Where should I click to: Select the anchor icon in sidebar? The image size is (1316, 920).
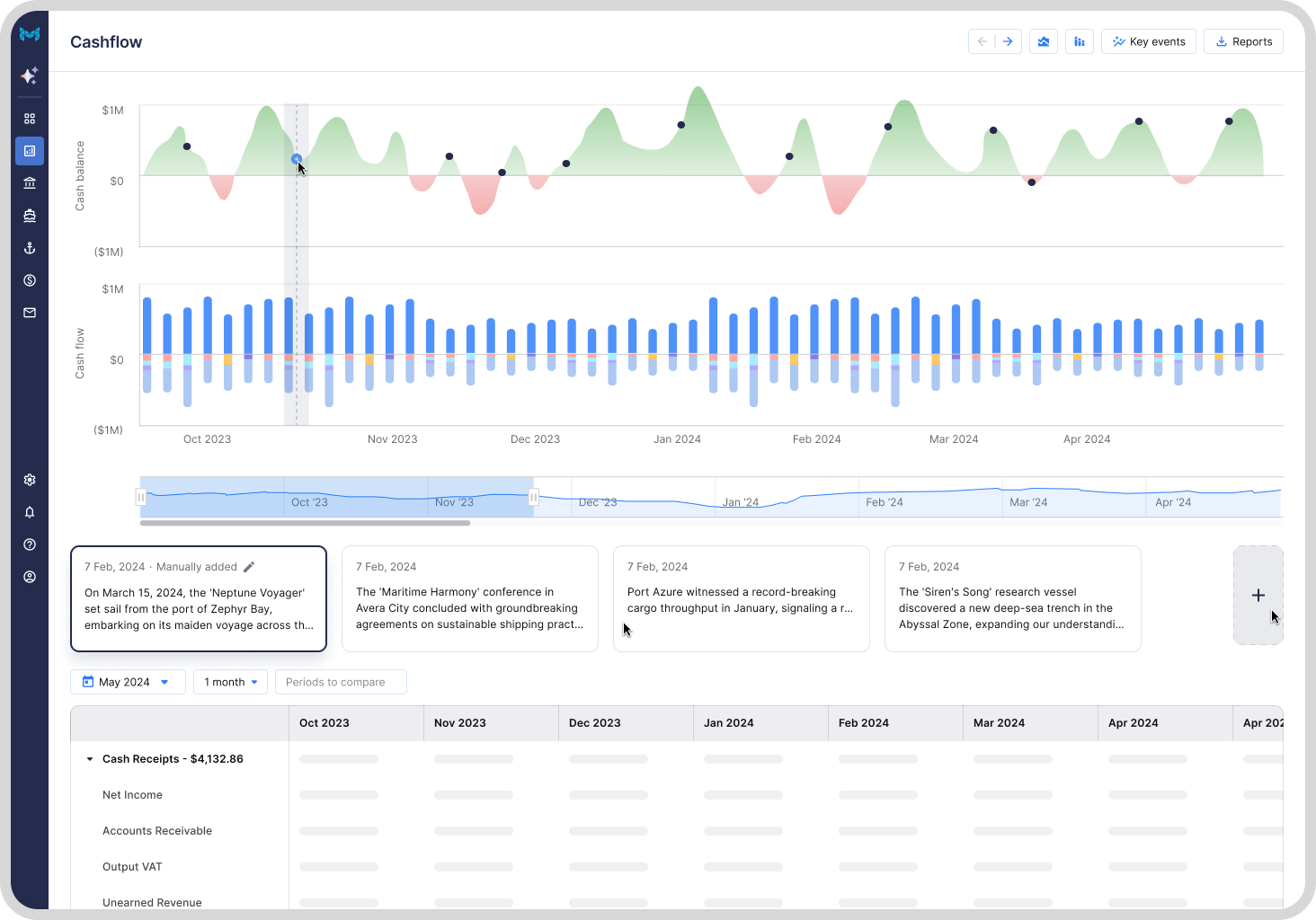30,248
